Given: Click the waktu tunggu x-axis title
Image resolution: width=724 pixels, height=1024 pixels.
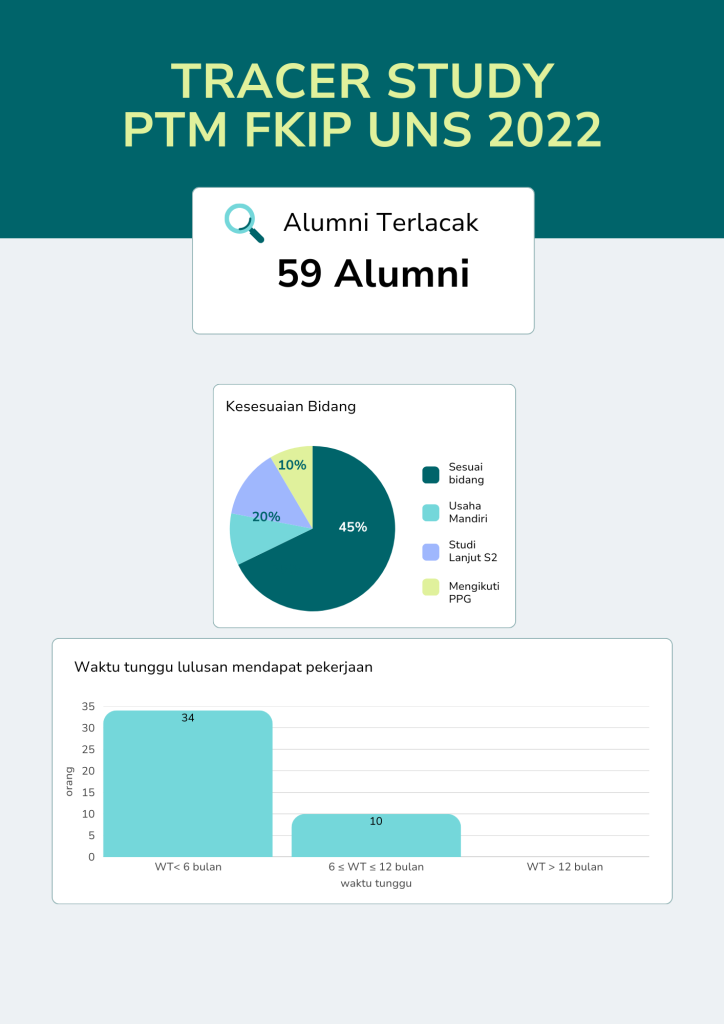Looking at the screenshot, I should [376, 883].
